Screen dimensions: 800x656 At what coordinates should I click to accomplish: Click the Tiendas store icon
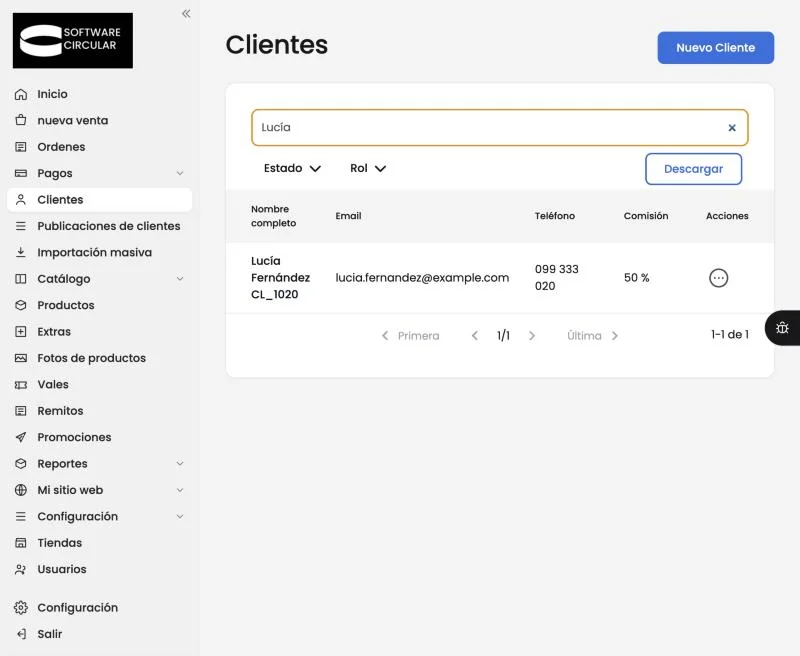click(x=21, y=543)
